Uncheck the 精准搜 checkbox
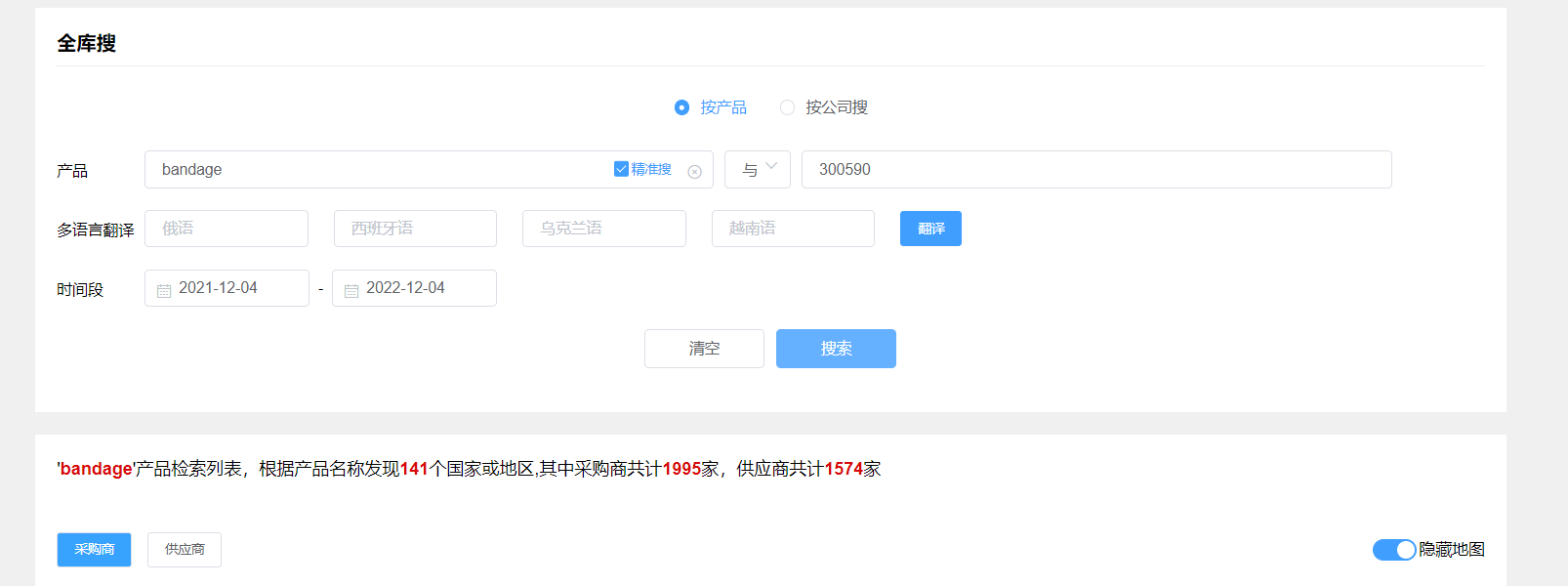The width and height of the screenshot is (1568, 586). coord(621,169)
